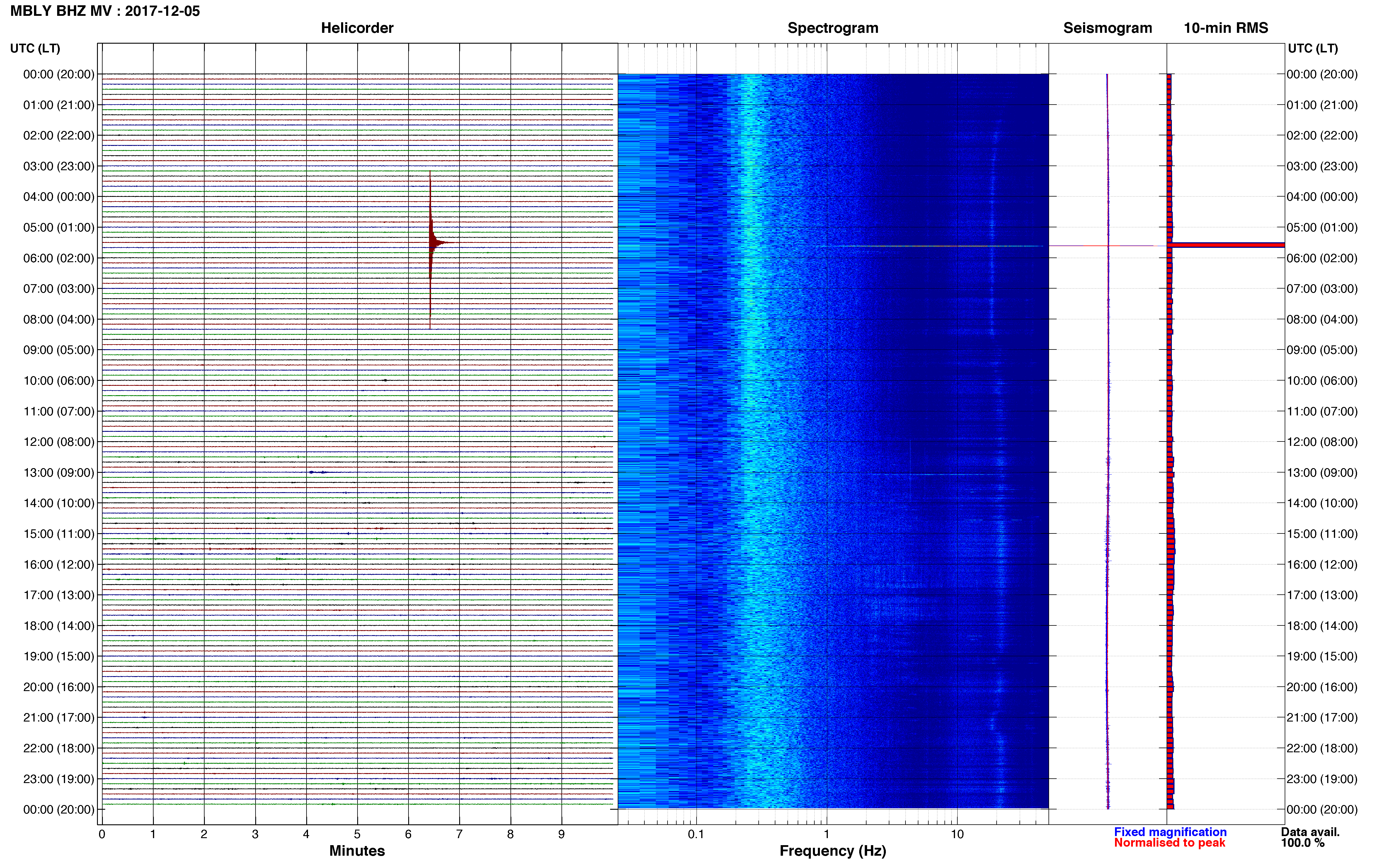The width and height of the screenshot is (1389, 868).
Task: Click the left '00:00 (20:00)' label at the top
Action: [59, 74]
